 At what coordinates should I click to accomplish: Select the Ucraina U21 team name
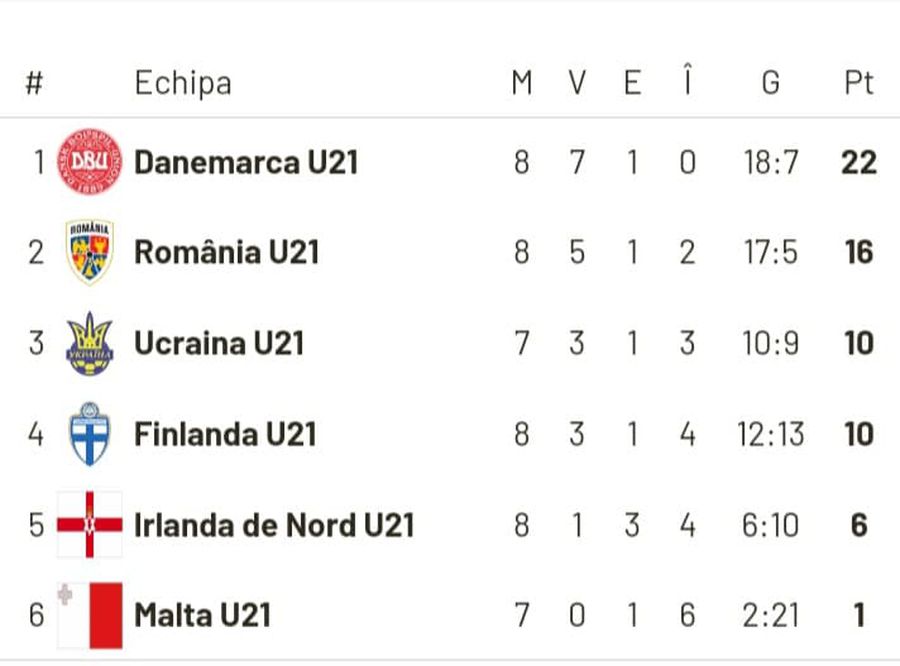coord(219,343)
